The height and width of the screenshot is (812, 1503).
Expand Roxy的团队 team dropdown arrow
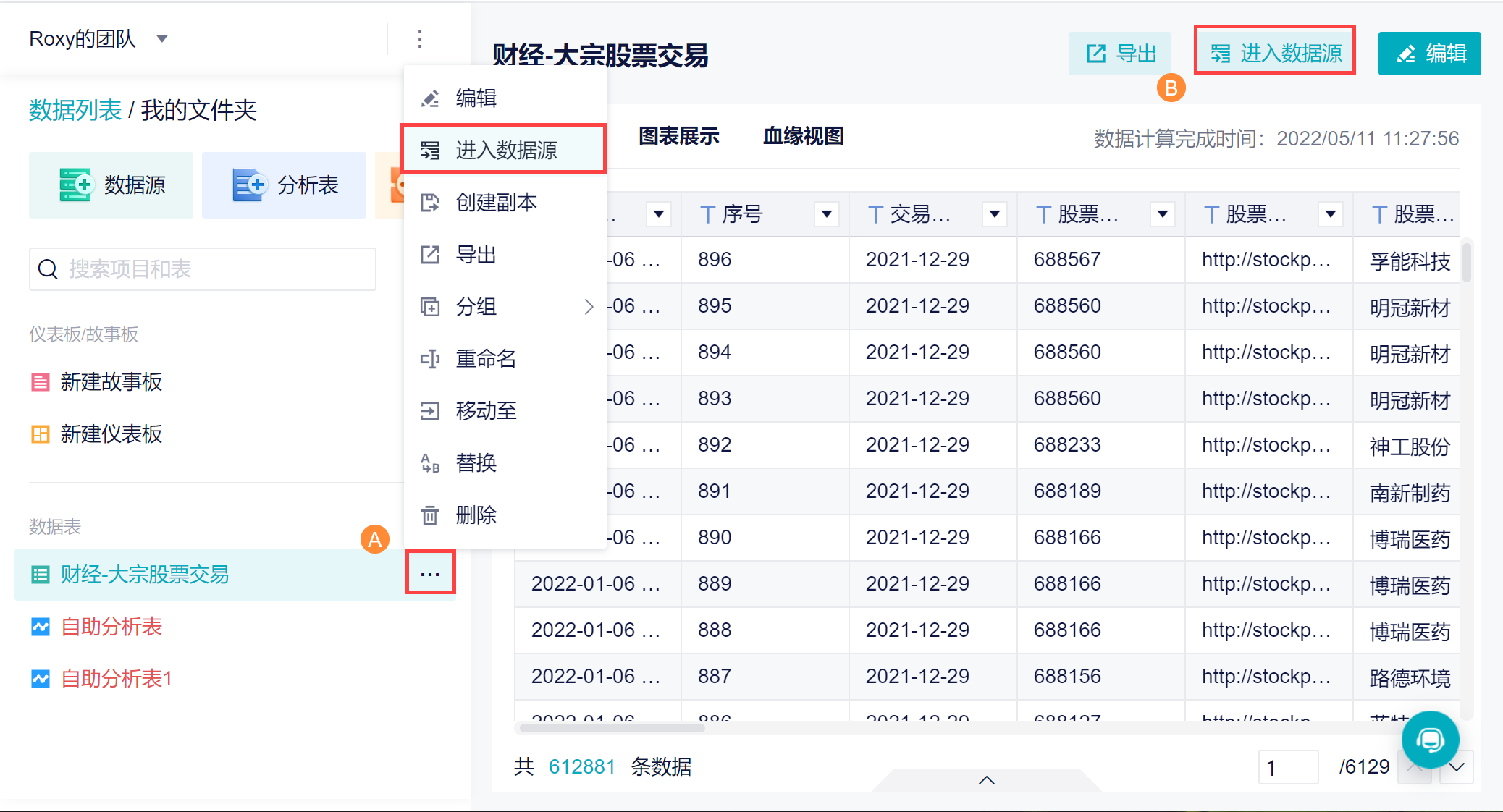pyautogui.click(x=162, y=39)
